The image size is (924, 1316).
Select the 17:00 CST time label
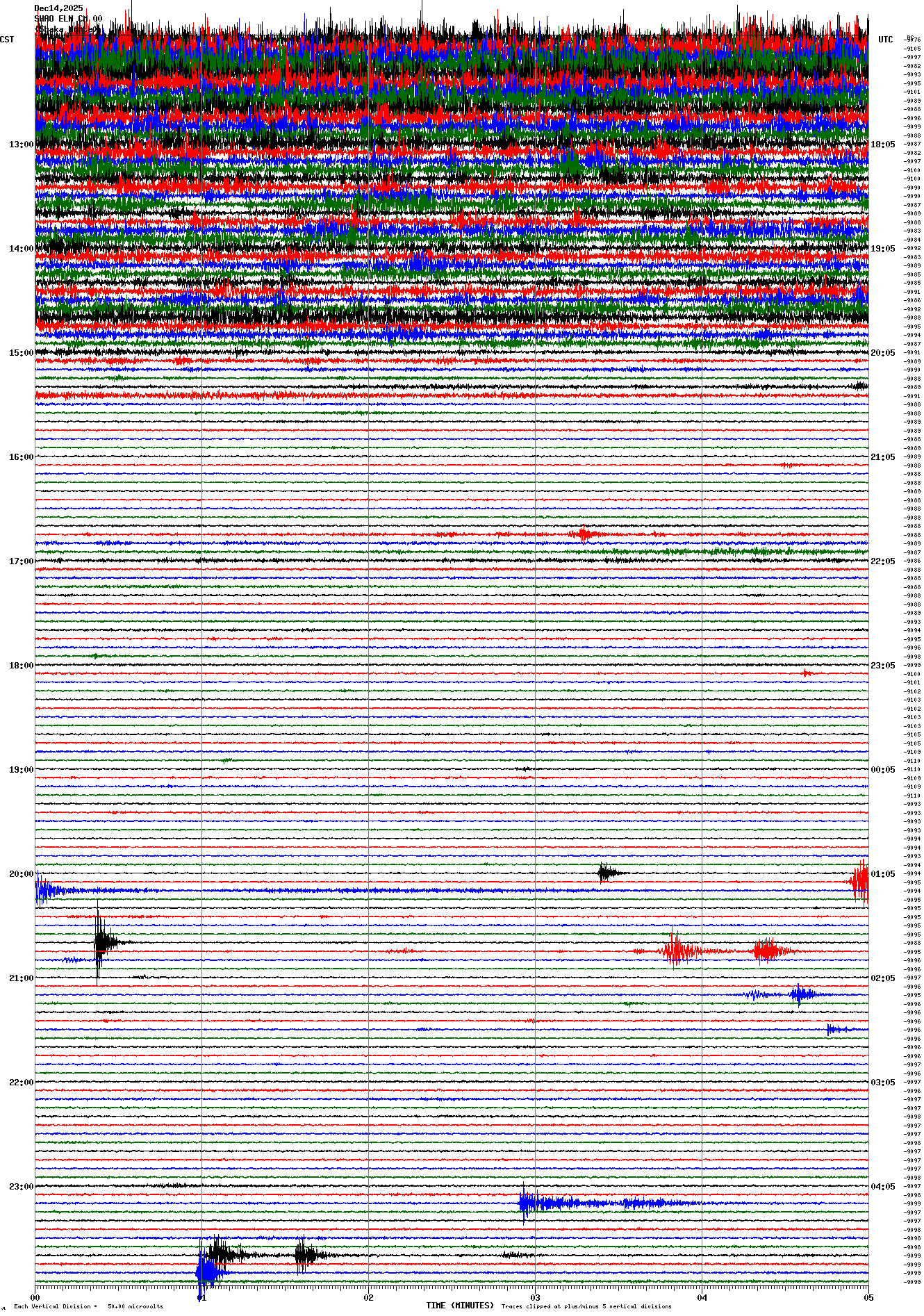pyautogui.click(x=21, y=561)
